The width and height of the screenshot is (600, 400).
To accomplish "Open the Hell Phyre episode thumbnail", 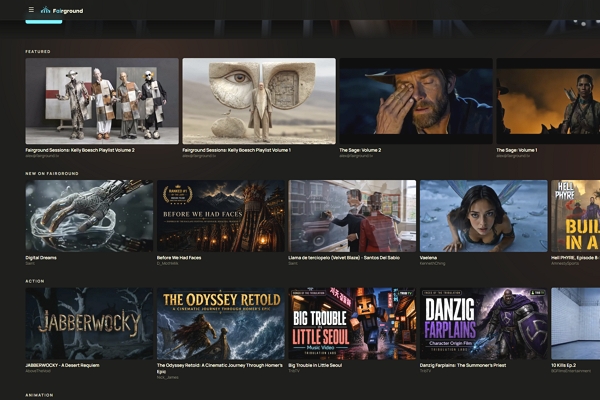I will coord(576,216).
